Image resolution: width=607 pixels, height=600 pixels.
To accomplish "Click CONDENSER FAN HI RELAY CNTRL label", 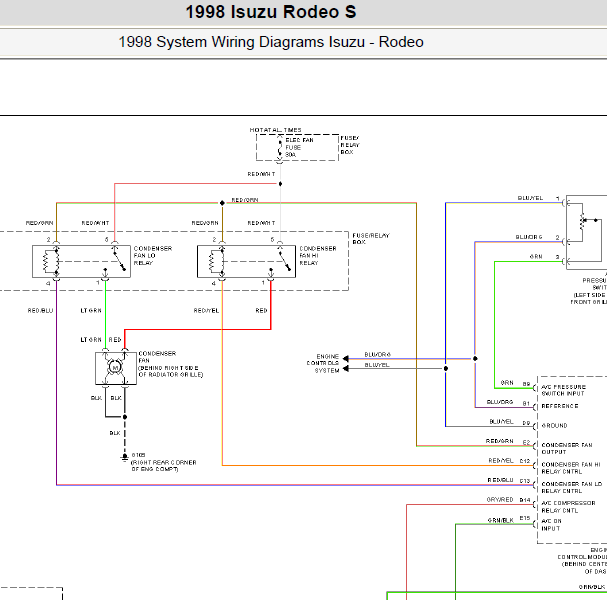I will (571, 468).
